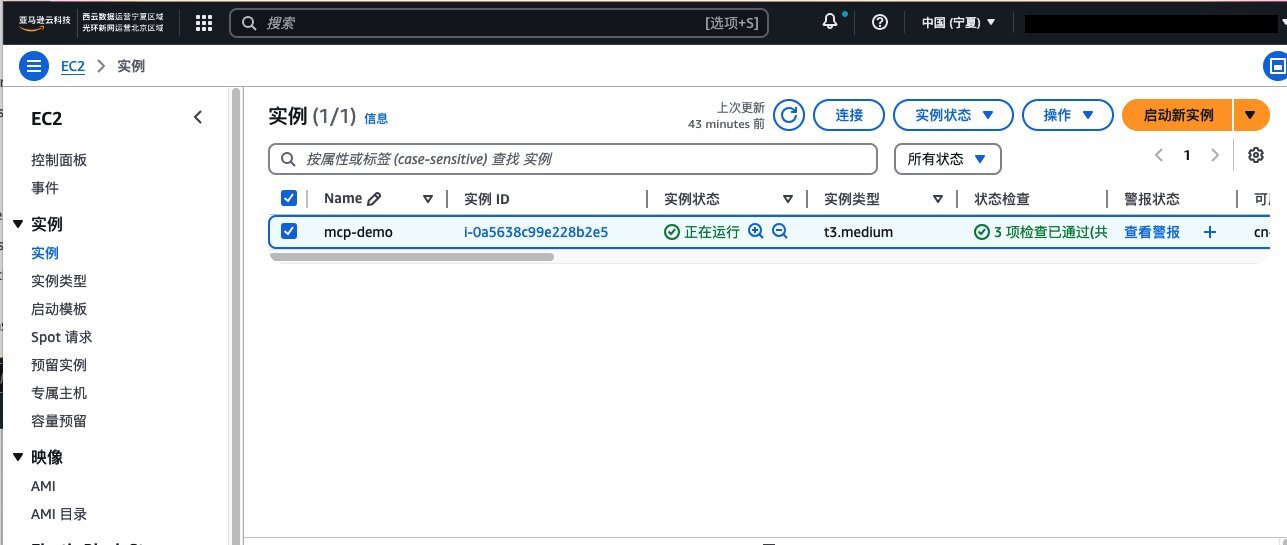This screenshot has height=545, width=1287.
Task: Go to next page arrow in pagination
Action: coord(1215,155)
